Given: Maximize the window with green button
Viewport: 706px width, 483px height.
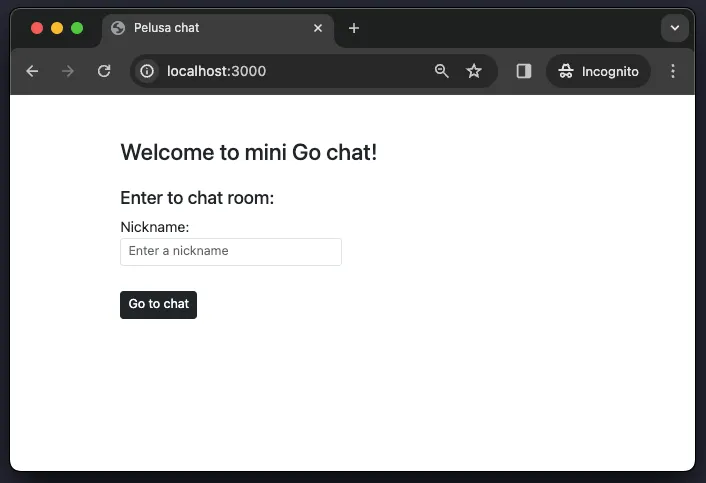Looking at the screenshot, I should point(77,28).
